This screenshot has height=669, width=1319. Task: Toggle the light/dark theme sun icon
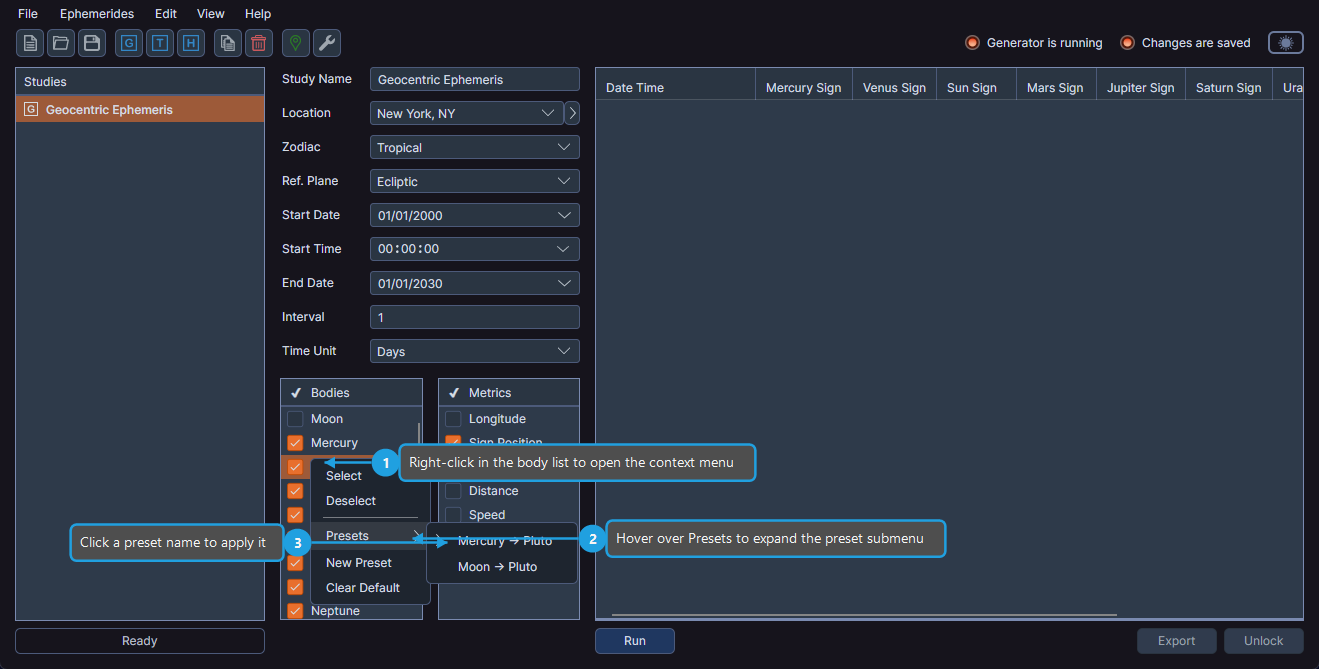[x=1286, y=42]
